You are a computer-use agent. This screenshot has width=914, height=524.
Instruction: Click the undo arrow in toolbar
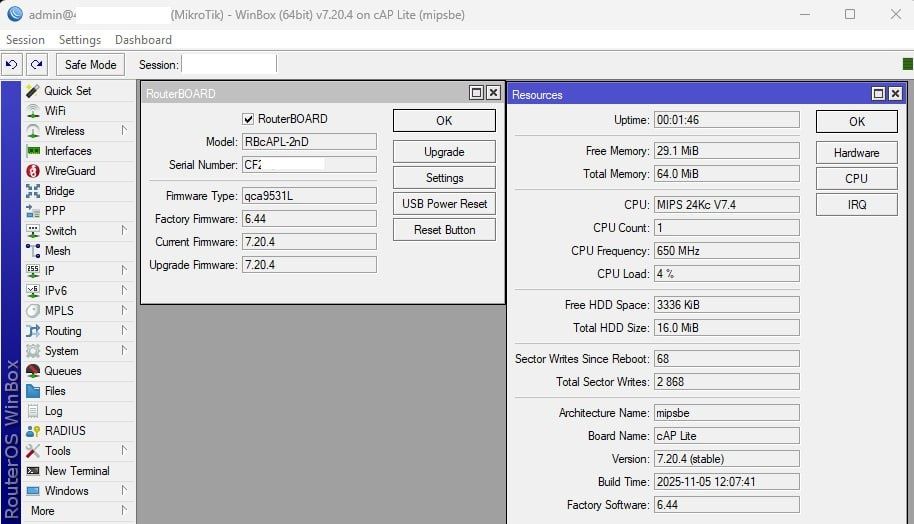click(12, 64)
